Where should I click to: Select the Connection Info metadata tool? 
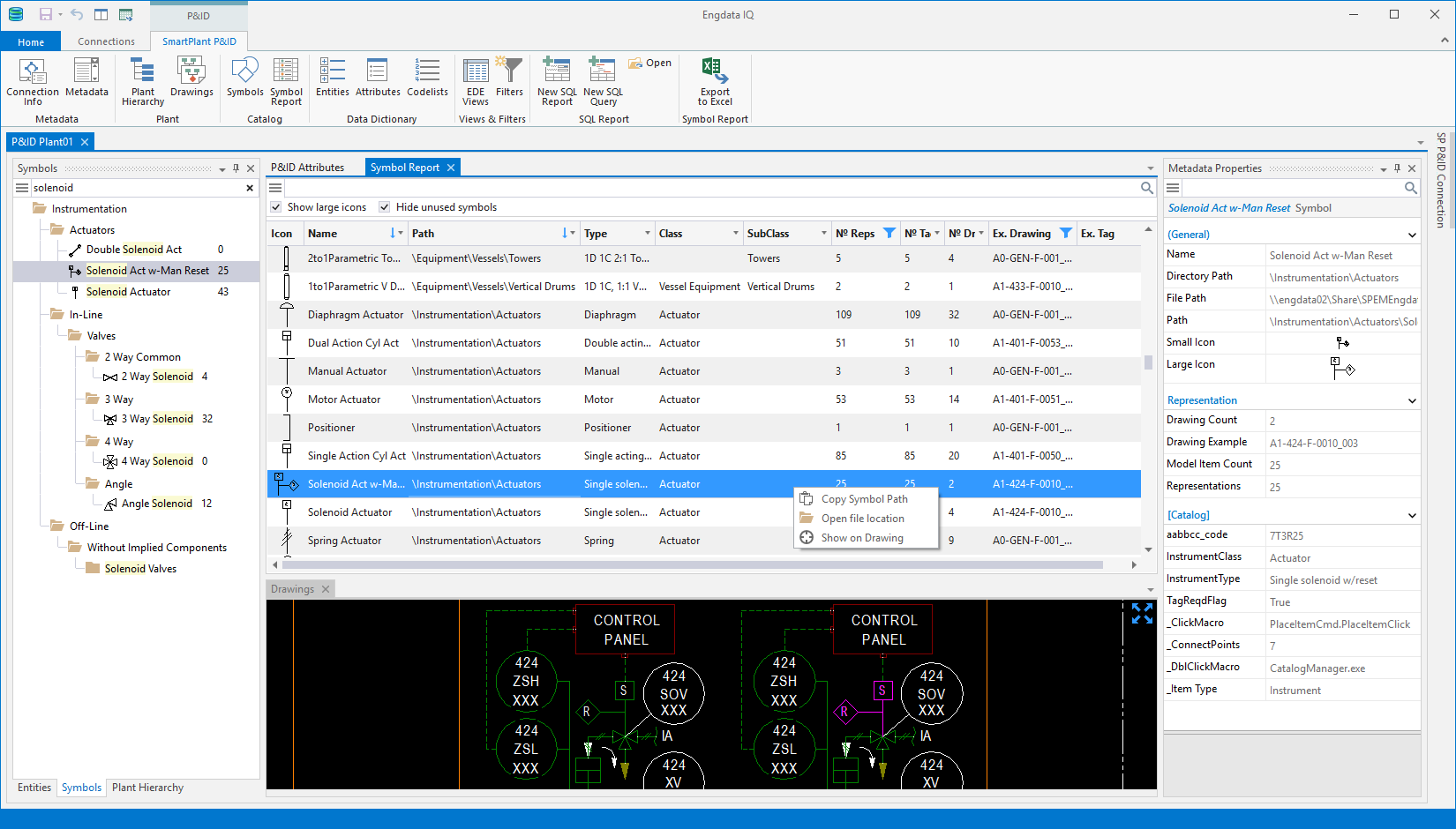tap(33, 81)
